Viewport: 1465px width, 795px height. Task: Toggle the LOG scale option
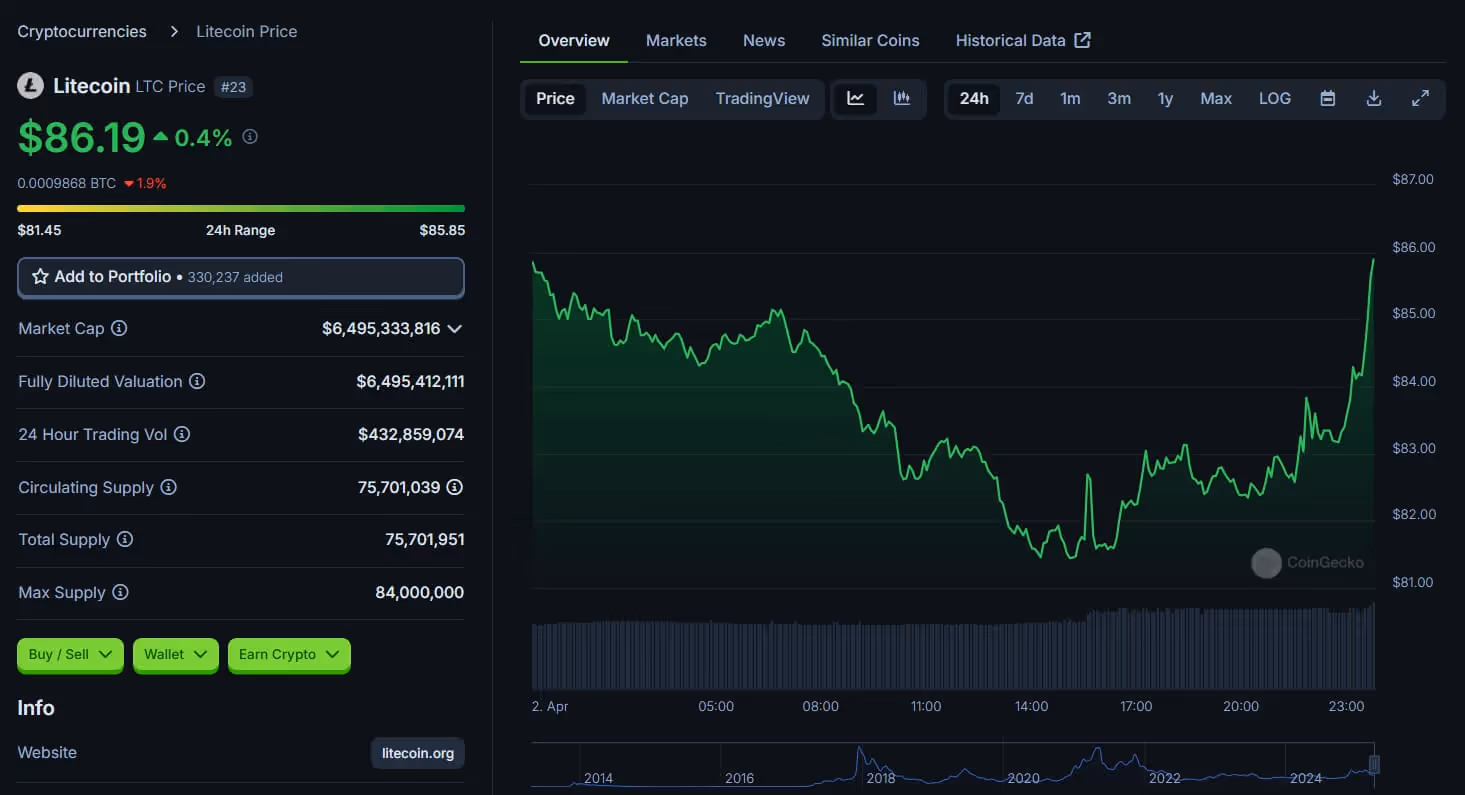(x=1275, y=98)
